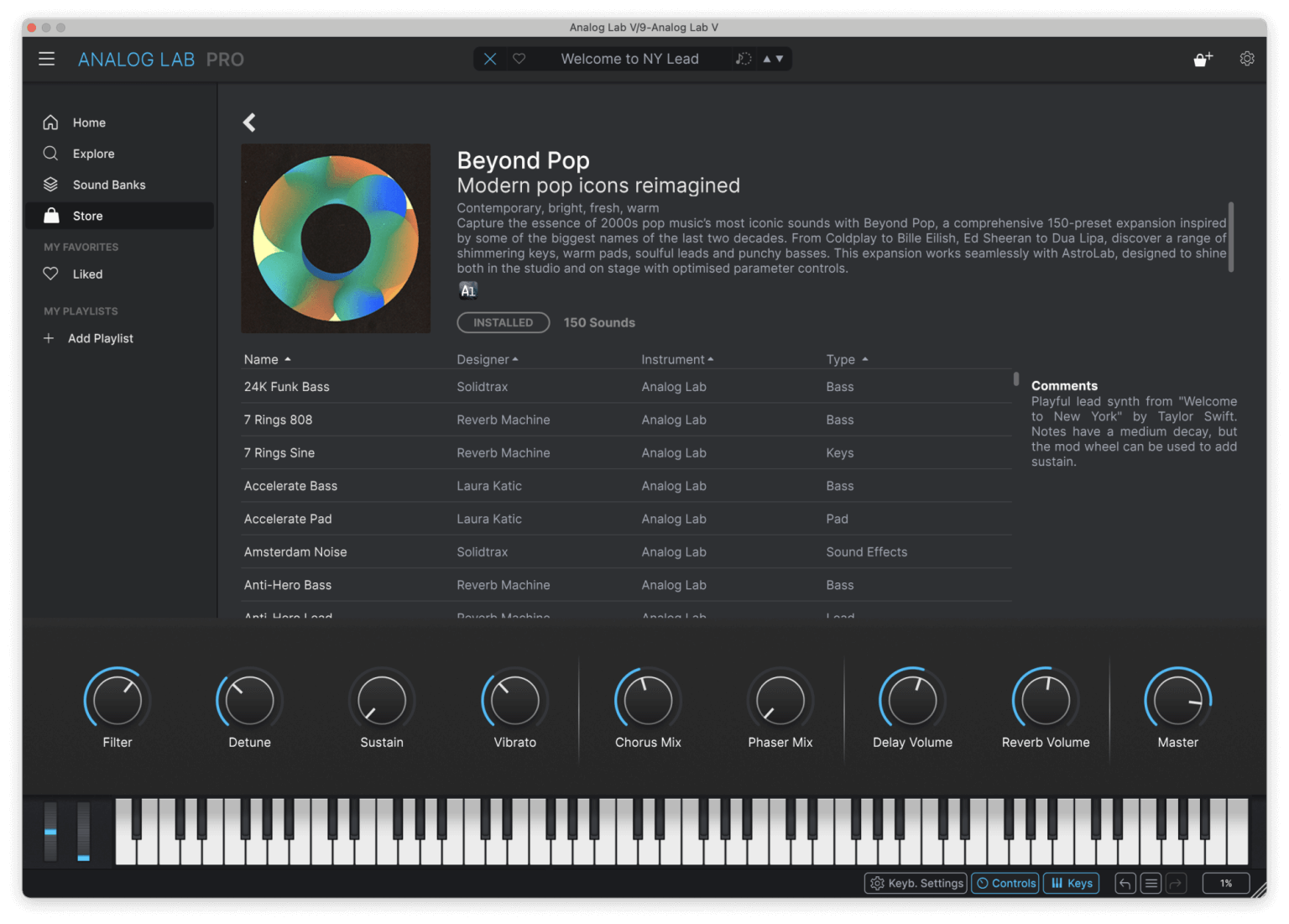The image size is (1289, 924).
Task: Click the Filter knob
Action: coord(117,701)
